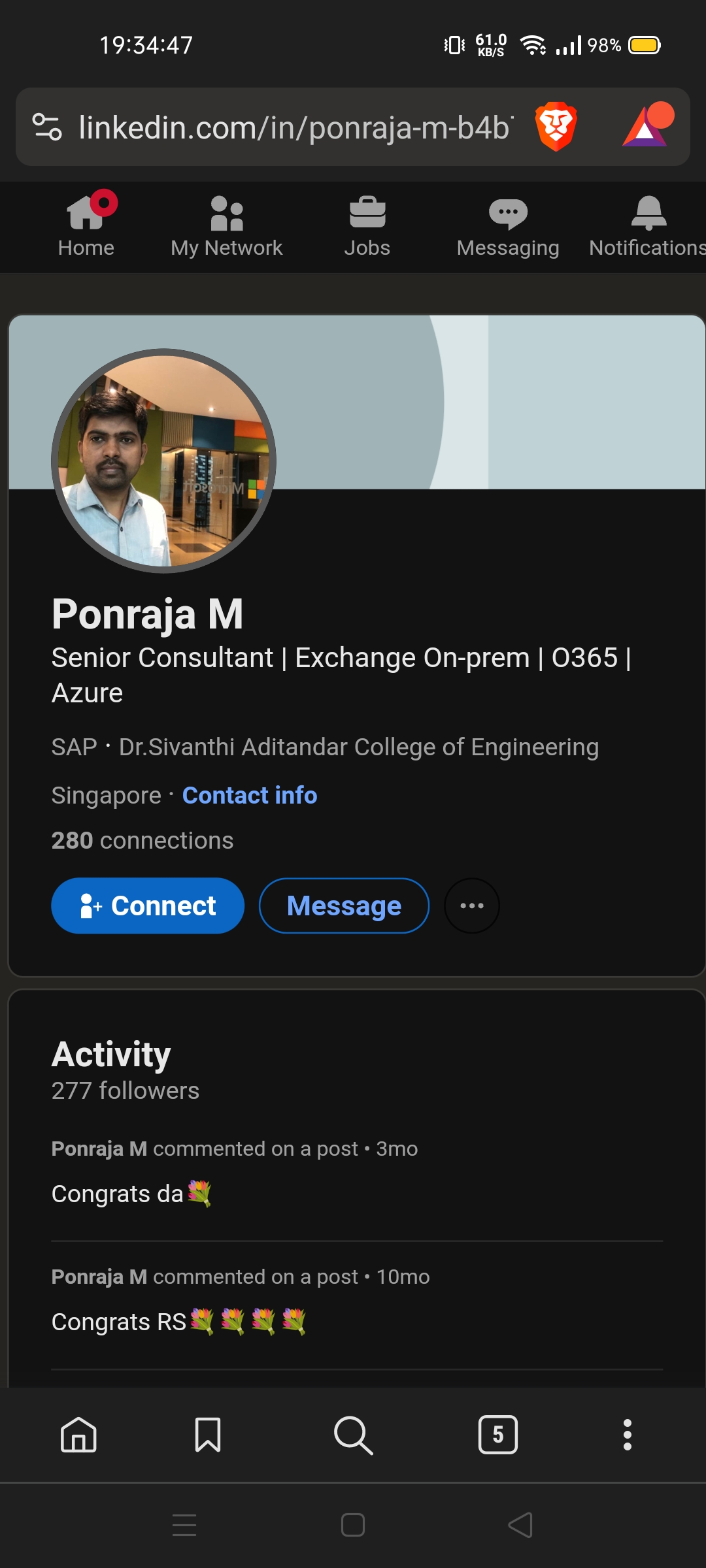Tap the site settings icon in address bar
The height and width of the screenshot is (1568, 706).
tap(47, 127)
